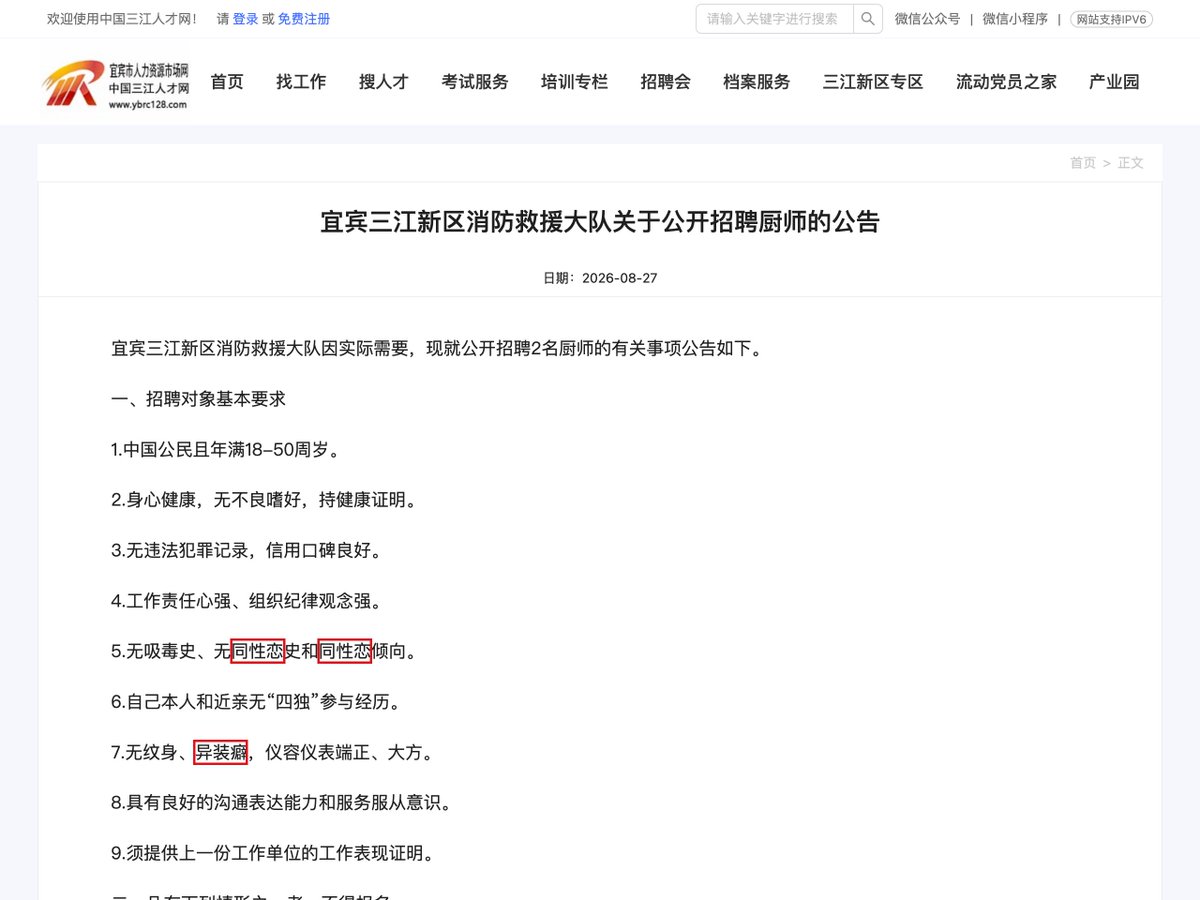Click the announcement title about 公开招聘厨师
This screenshot has width=1200, height=900.
coord(600,222)
